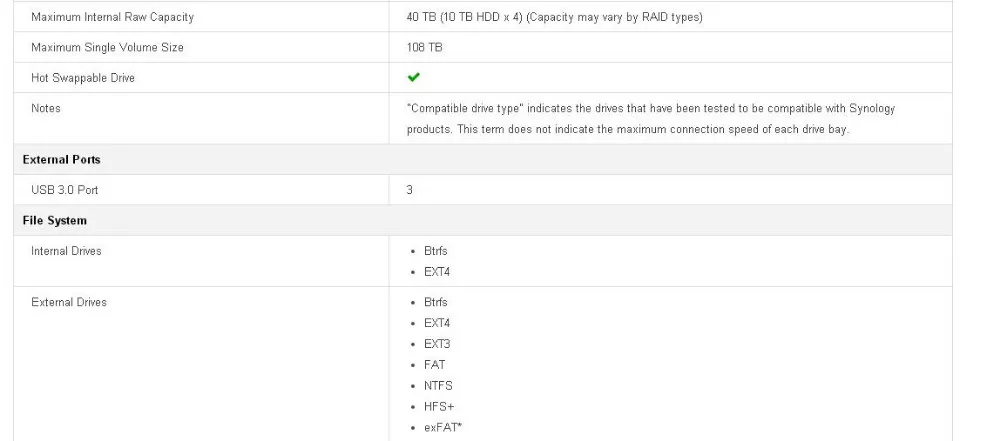This screenshot has height=441, width=1000.
Task: Click the 108 TB volume size value
Action: (x=424, y=47)
